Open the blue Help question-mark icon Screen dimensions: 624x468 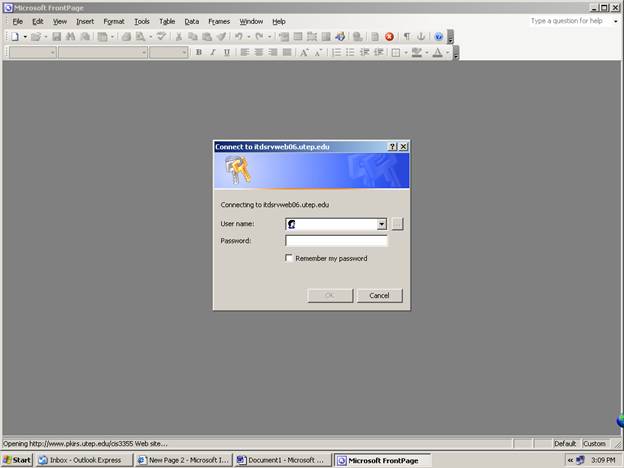point(439,37)
